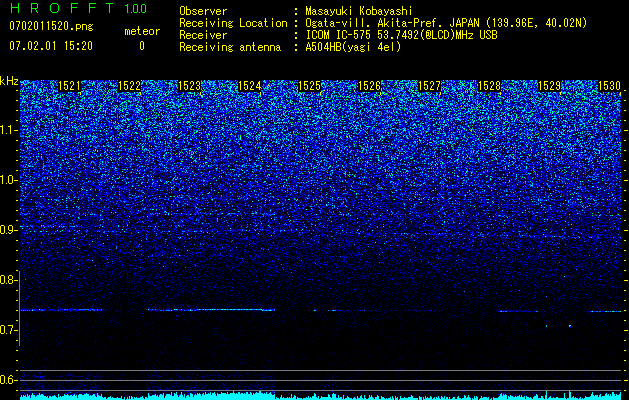Click the 1524 time marker
This screenshot has height=400, width=629.
tap(250, 86)
